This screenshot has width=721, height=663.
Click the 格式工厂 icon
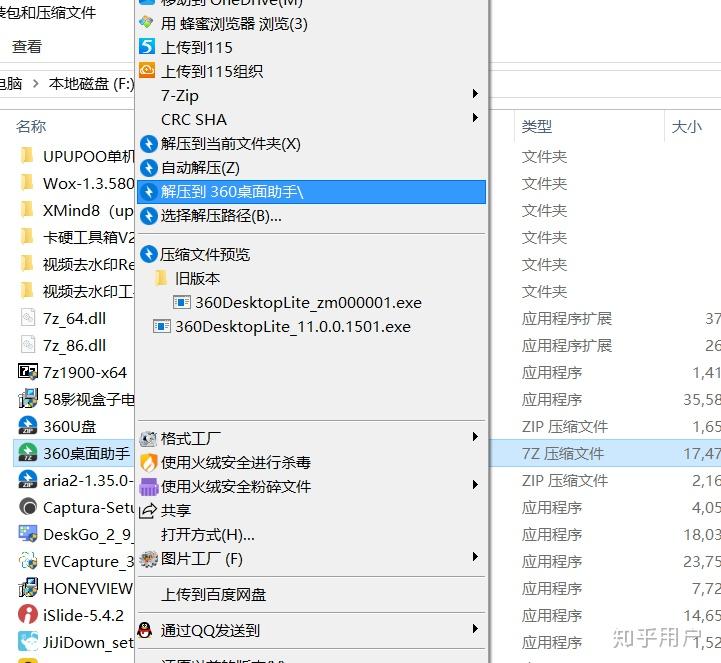pos(148,439)
